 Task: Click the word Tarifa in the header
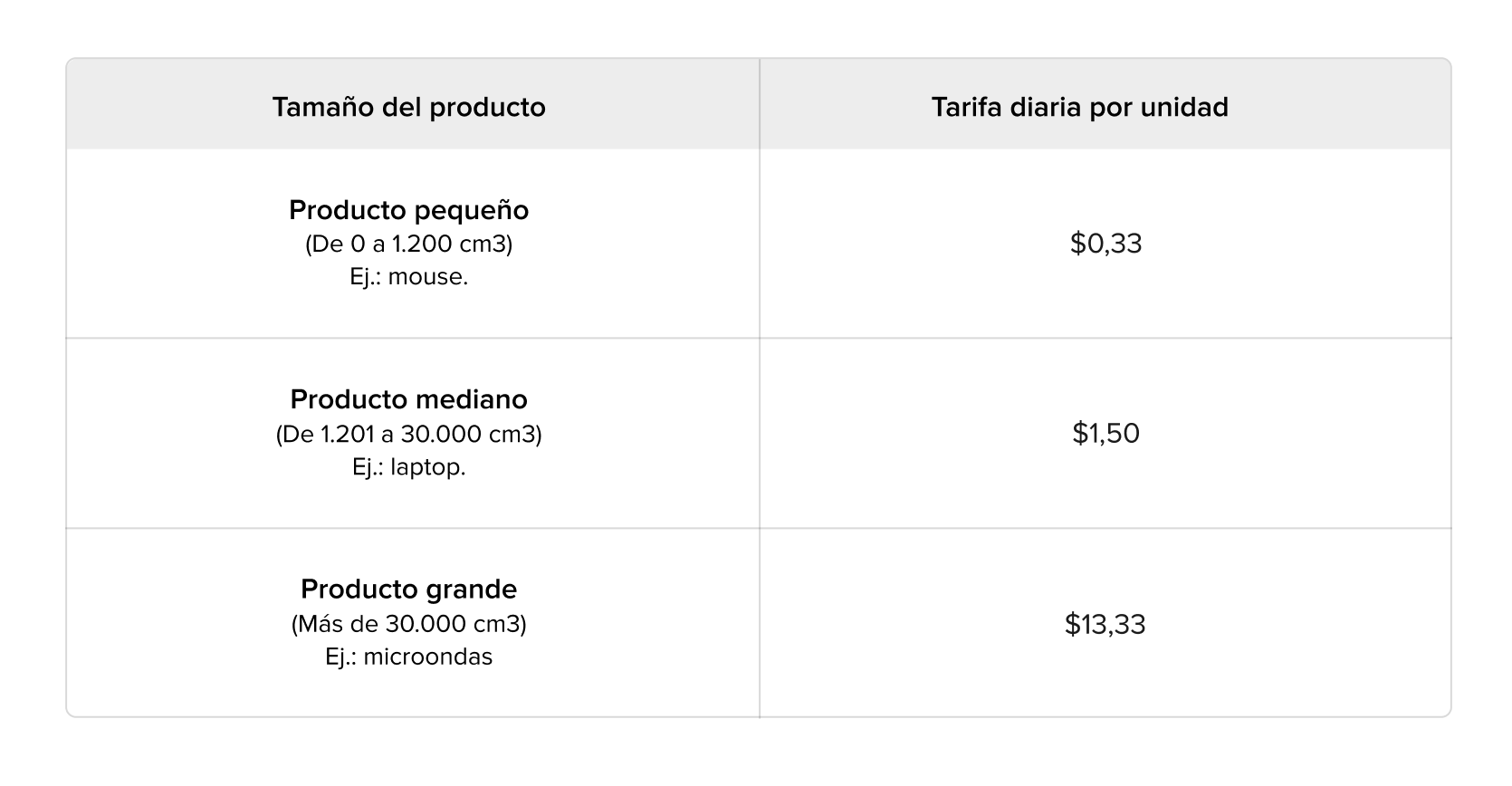point(961,107)
